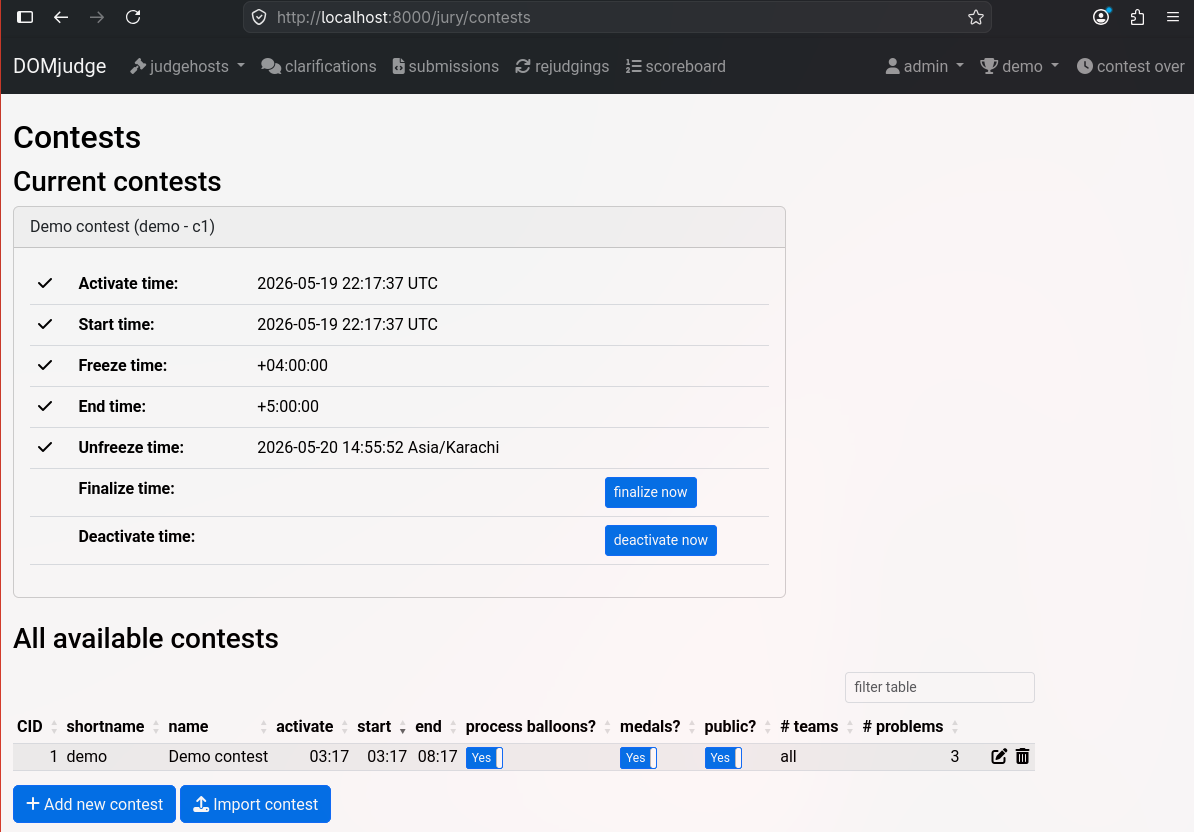Open the browser extensions puzzle icon
1194x832 pixels.
click(x=1137, y=17)
